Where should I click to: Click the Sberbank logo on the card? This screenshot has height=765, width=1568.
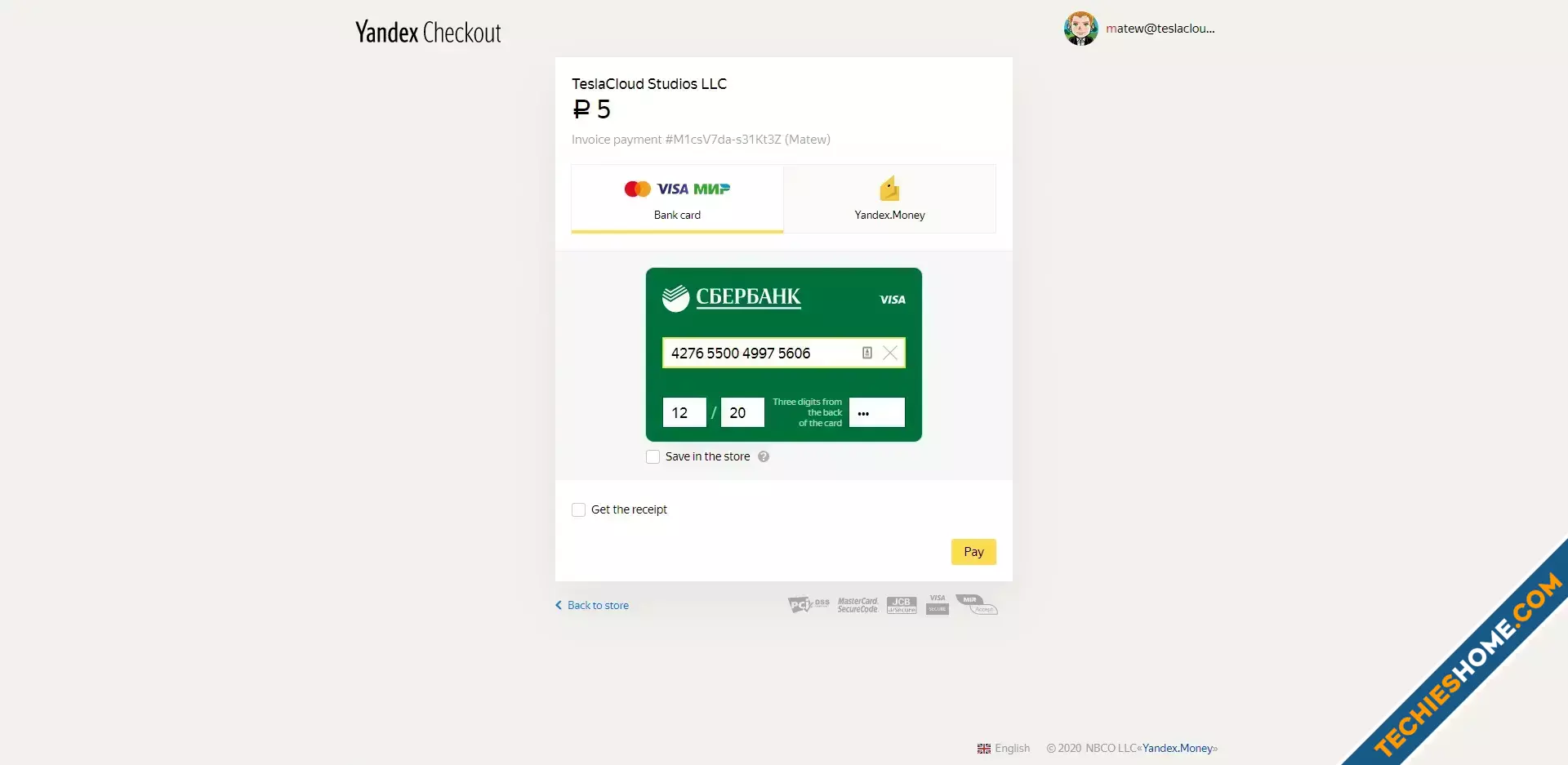tap(732, 298)
